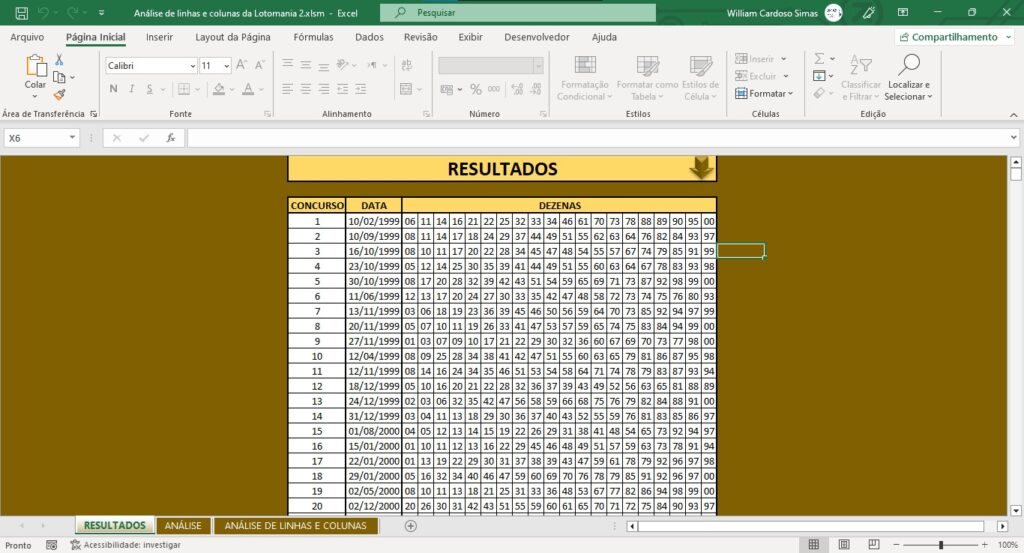Switch to the ANÁLISE sheet tab
This screenshot has height=553, width=1024.
tap(183, 526)
